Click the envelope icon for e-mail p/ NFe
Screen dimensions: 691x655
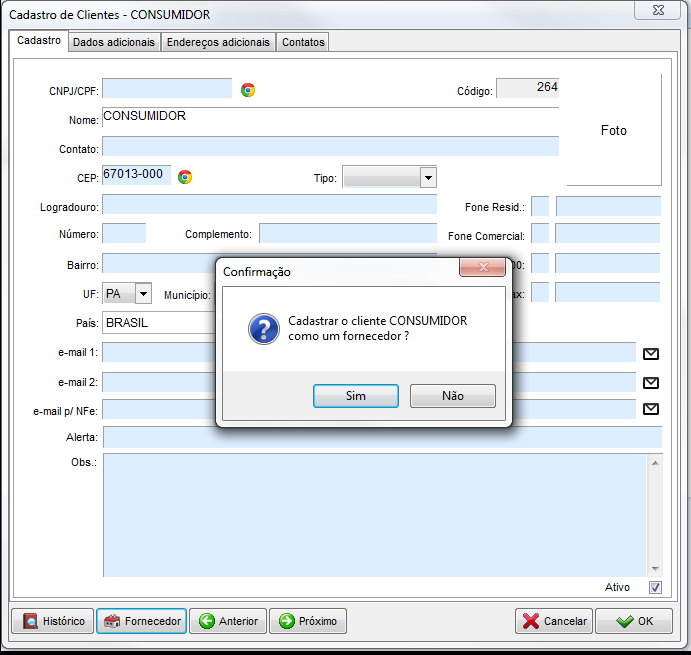coord(650,408)
